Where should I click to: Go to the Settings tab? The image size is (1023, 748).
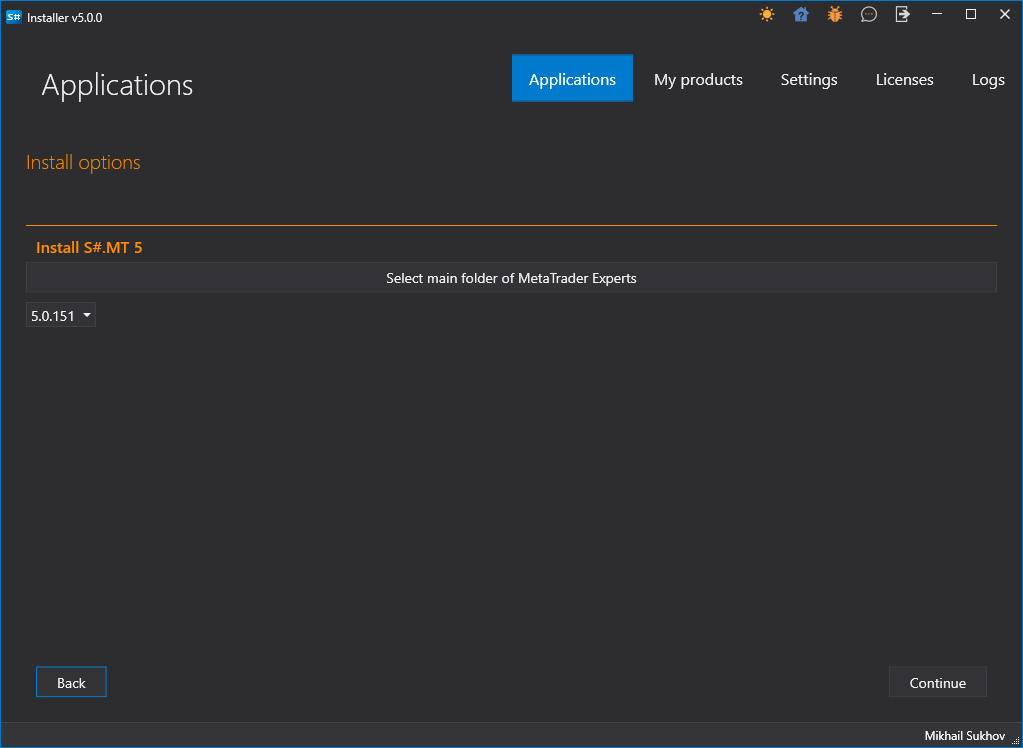pos(809,80)
